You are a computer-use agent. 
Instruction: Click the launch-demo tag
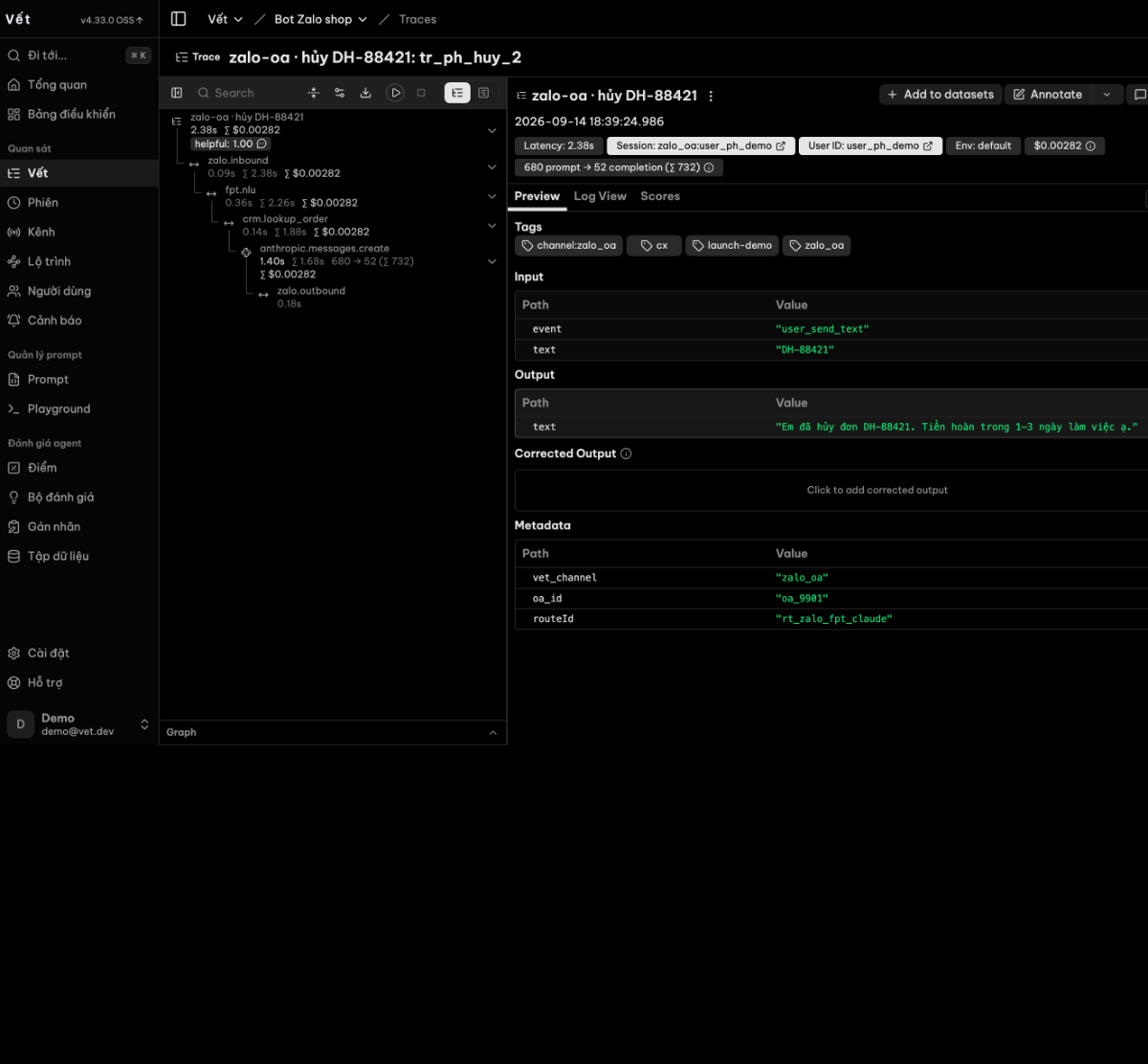[x=732, y=246]
